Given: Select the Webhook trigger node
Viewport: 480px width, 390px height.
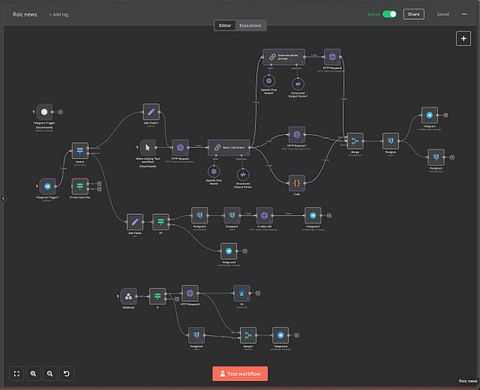Looking at the screenshot, I should point(129,296).
